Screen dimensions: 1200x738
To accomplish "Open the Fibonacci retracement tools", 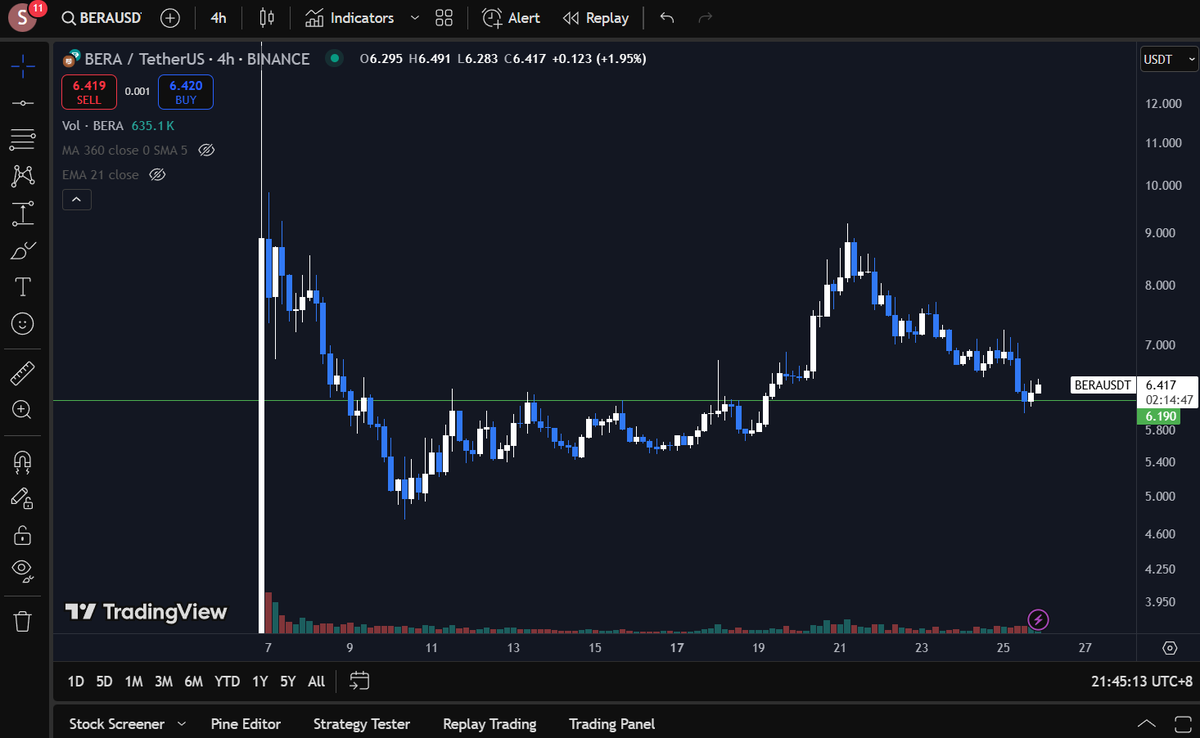I will [22, 140].
